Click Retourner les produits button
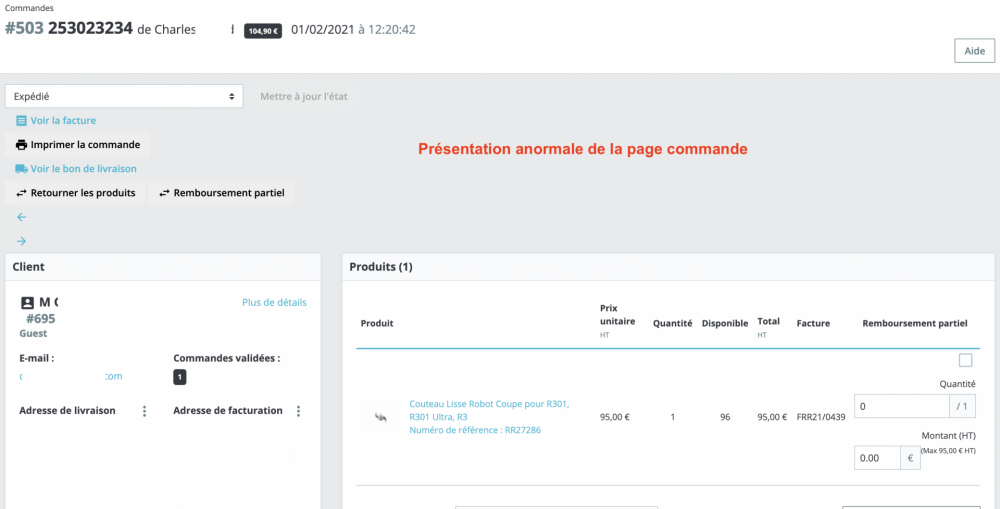 point(75,193)
